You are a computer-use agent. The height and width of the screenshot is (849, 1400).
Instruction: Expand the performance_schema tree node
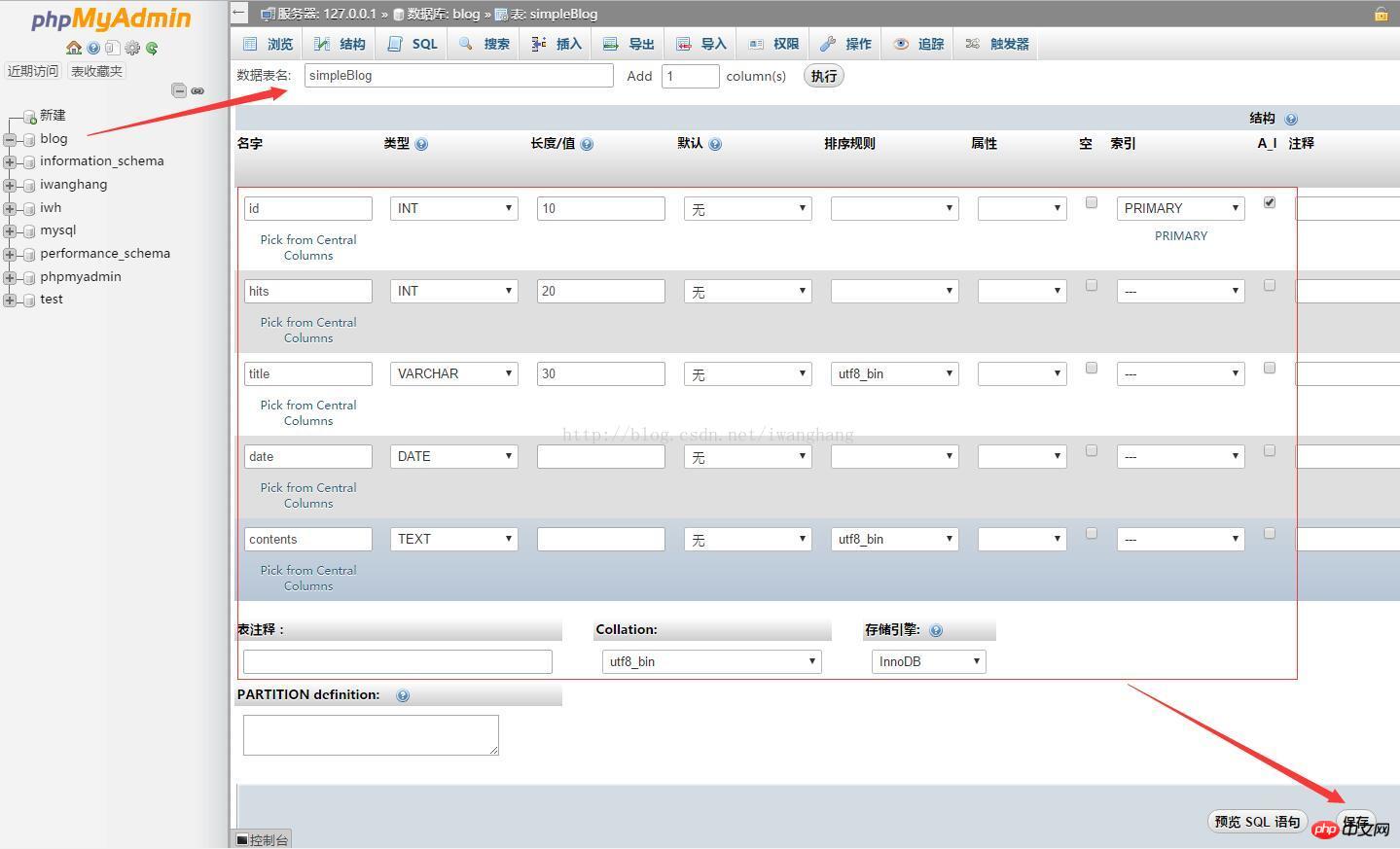[10, 254]
